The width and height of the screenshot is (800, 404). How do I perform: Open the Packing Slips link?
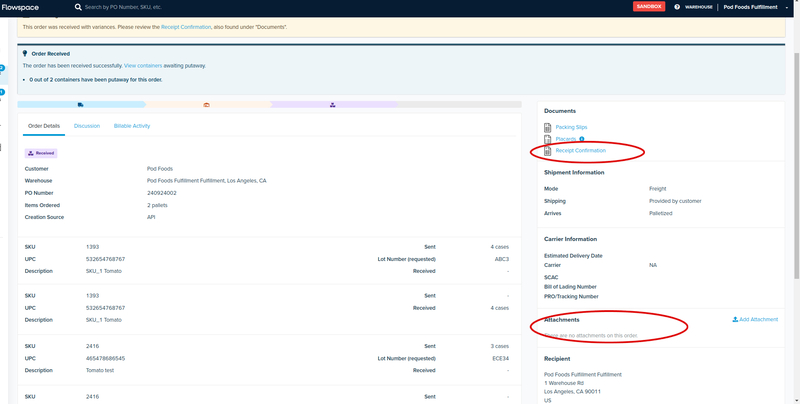pos(571,127)
